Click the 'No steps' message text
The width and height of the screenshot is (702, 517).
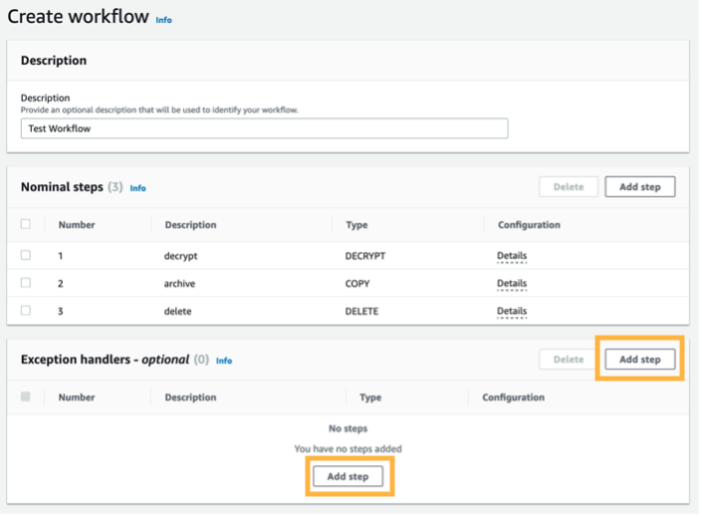click(348, 429)
